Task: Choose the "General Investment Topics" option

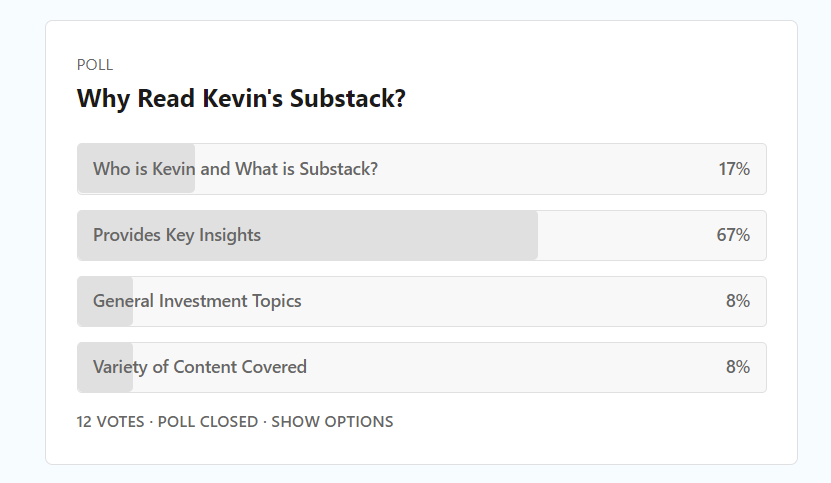Action: point(422,301)
